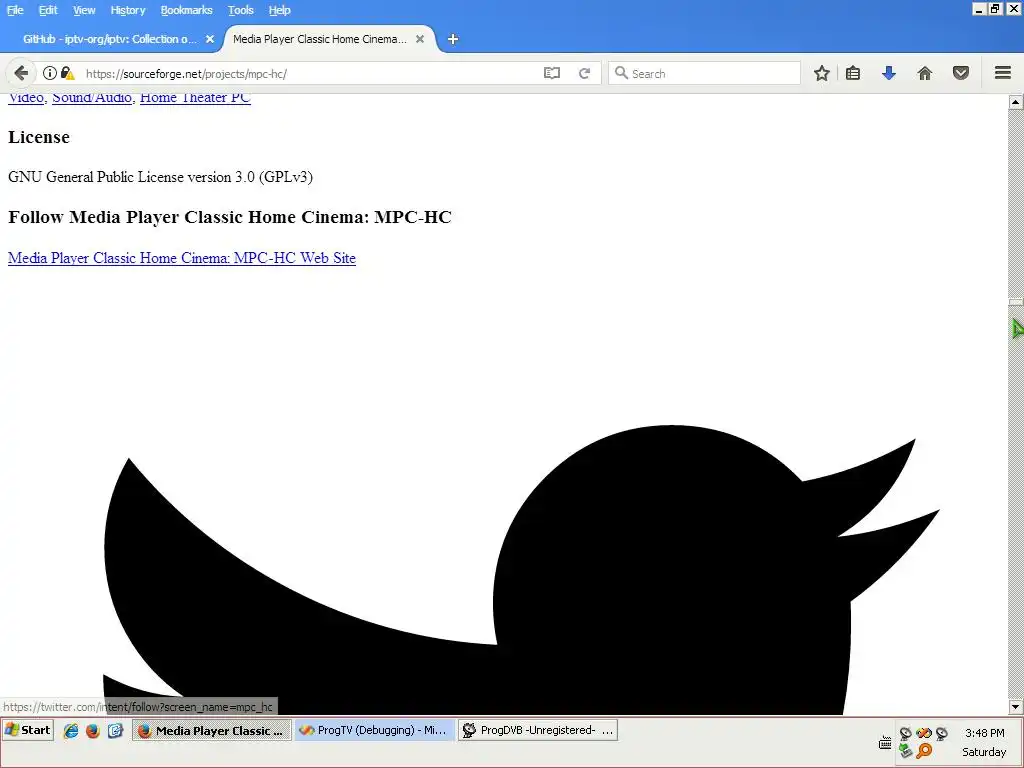The height and width of the screenshot is (768, 1024).
Task: Open the Downloads arrow icon
Action: (x=888, y=73)
